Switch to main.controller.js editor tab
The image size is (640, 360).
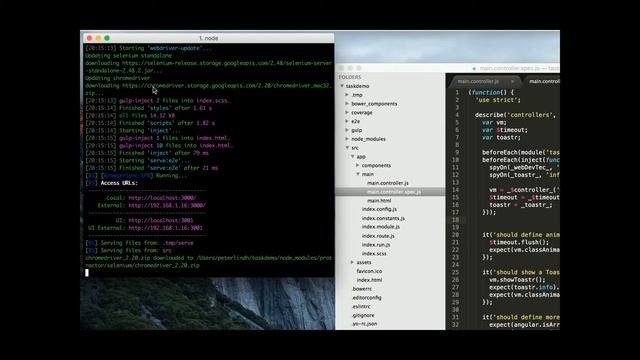point(478,81)
